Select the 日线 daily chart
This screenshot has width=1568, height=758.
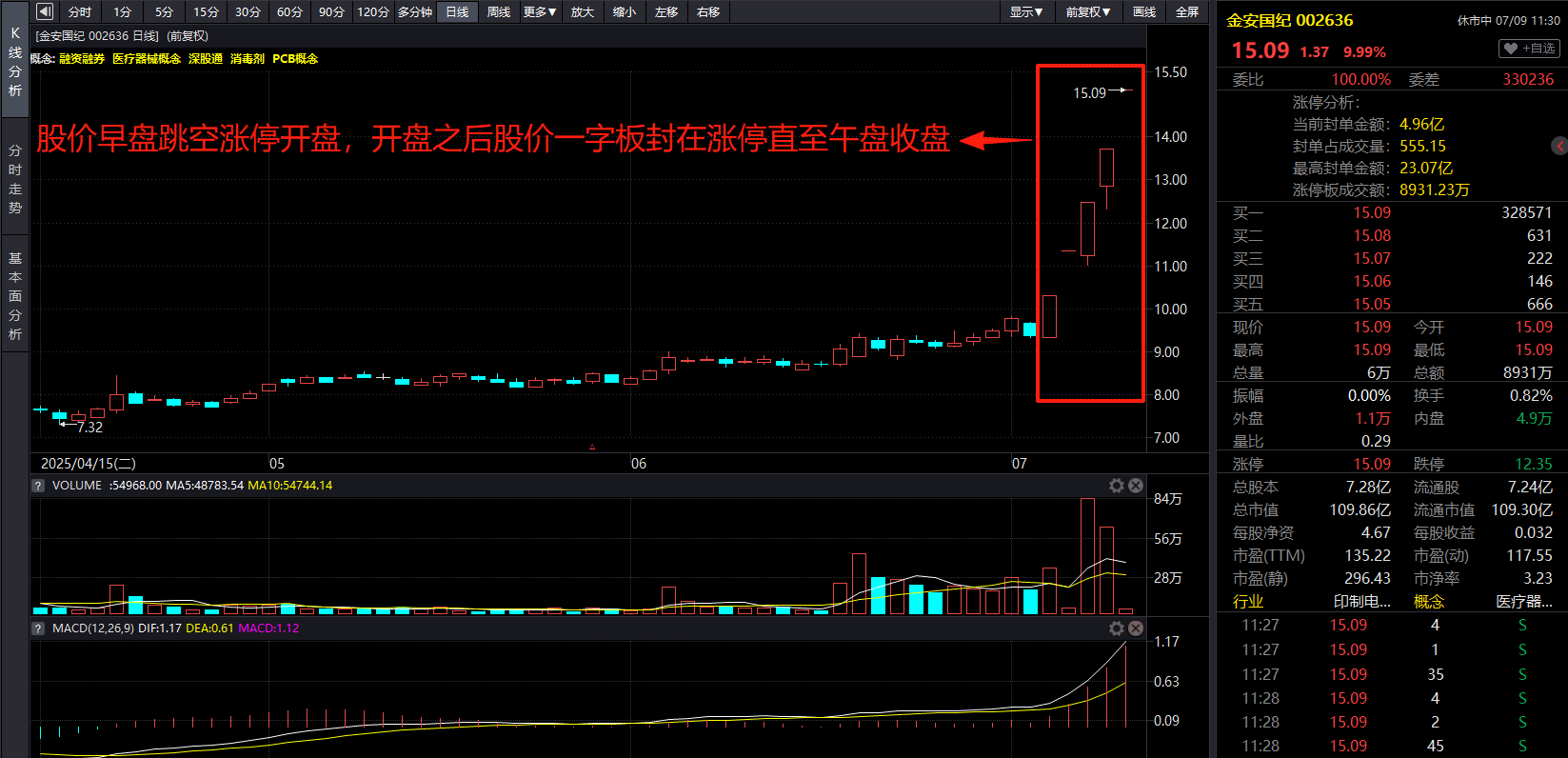tap(457, 11)
